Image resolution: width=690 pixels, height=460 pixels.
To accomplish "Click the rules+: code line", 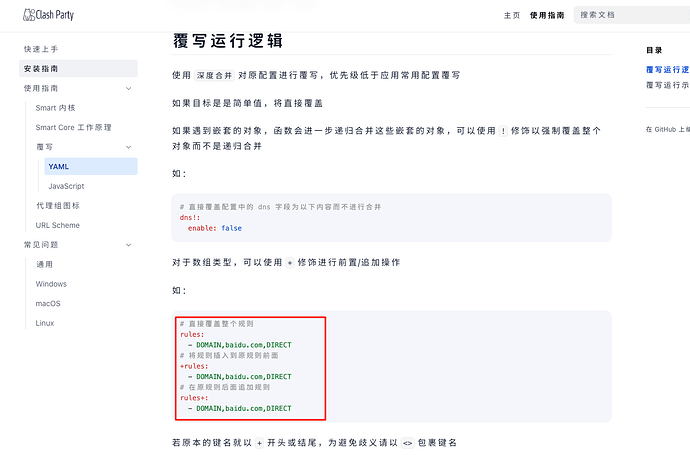I will (194, 398).
